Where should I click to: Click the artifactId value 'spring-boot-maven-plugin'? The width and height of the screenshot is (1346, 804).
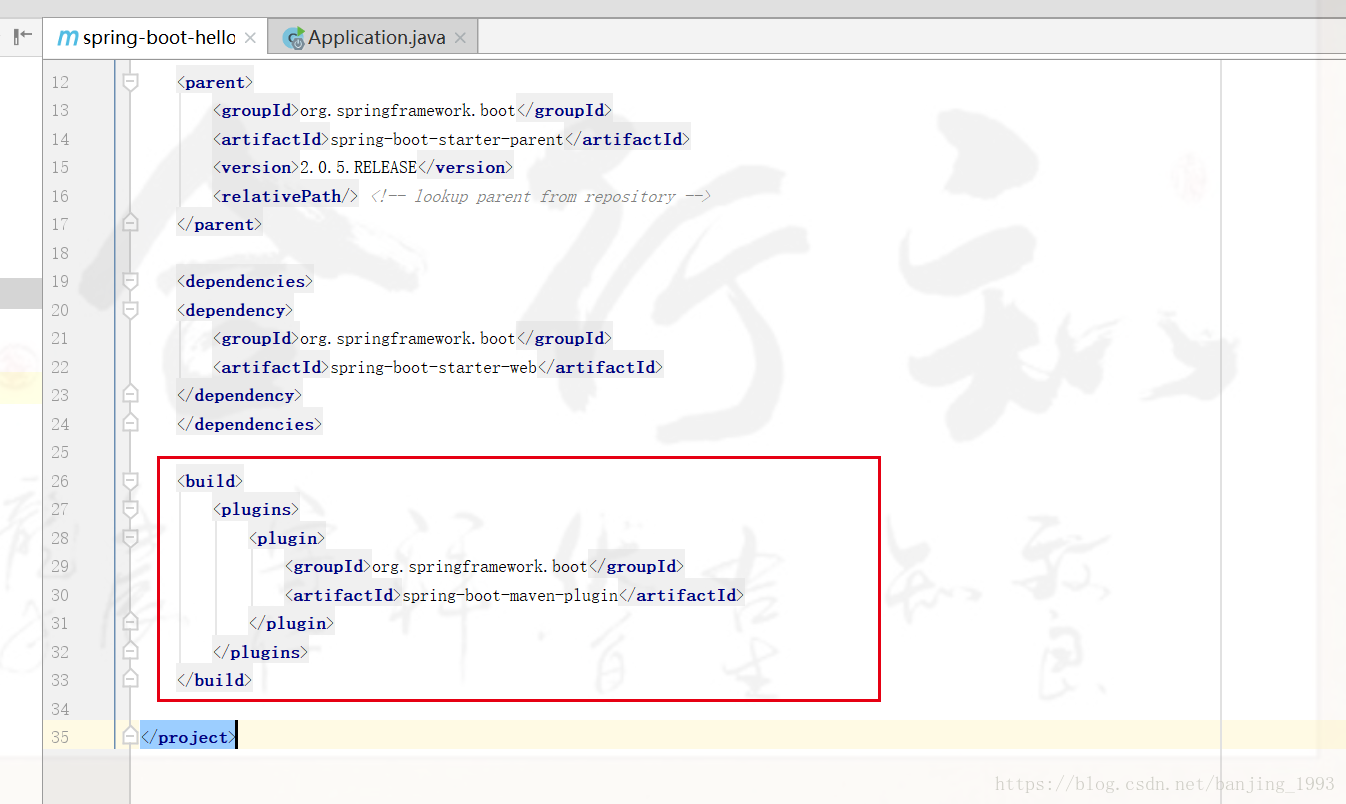pos(510,595)
